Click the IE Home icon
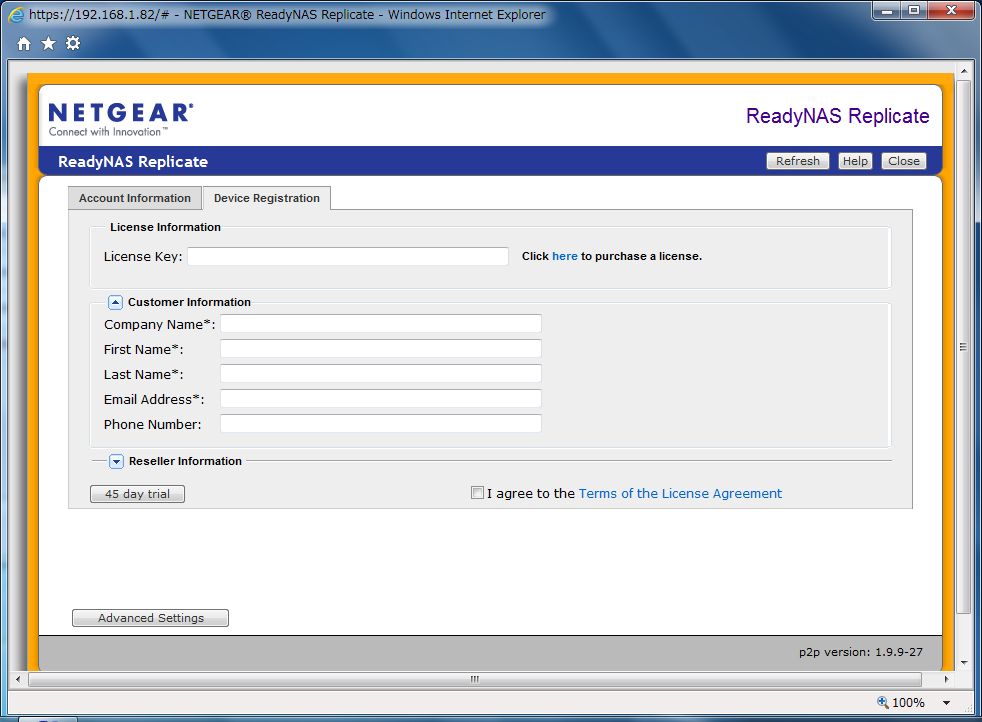The width and height of the screenshot is (982, 722). [24, 44]
